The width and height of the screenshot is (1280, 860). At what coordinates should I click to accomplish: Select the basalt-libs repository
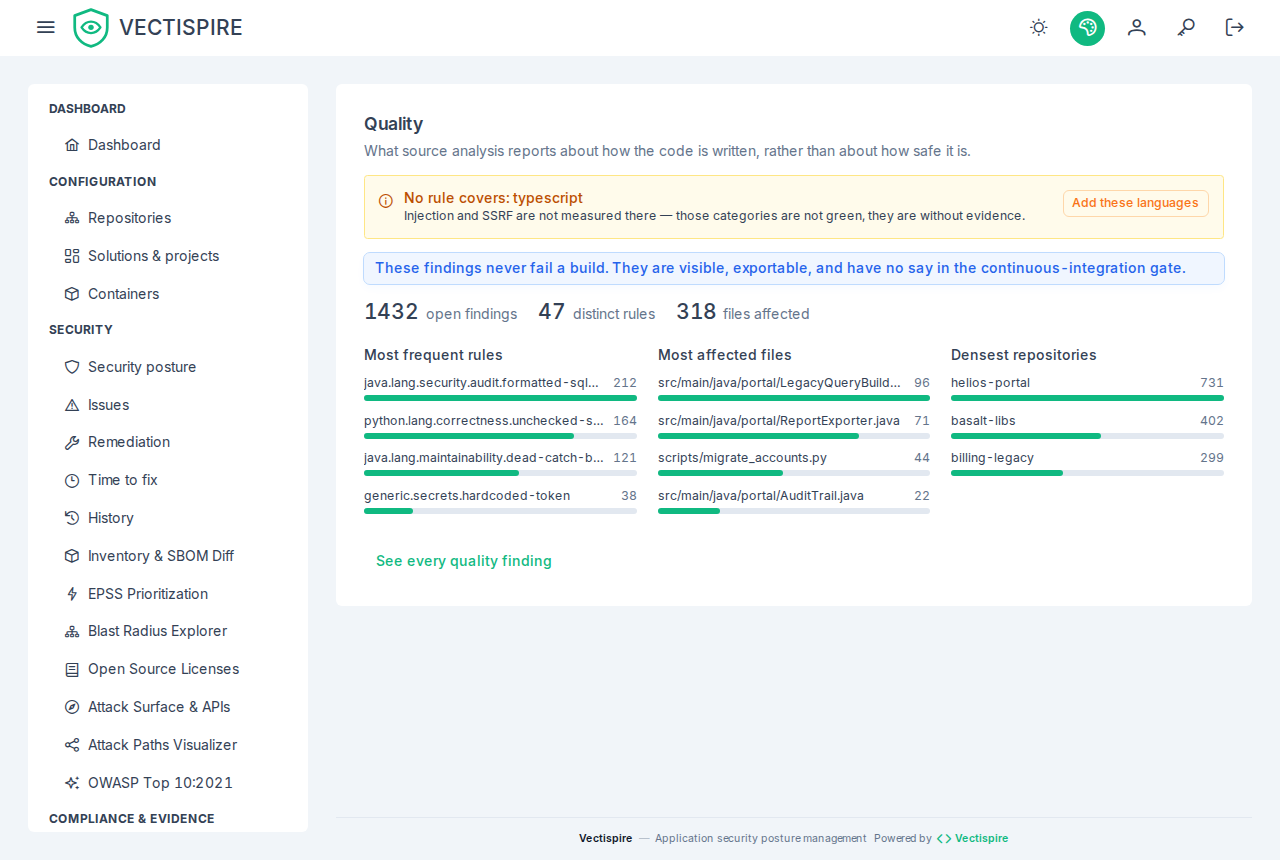(x=983, y=421)
